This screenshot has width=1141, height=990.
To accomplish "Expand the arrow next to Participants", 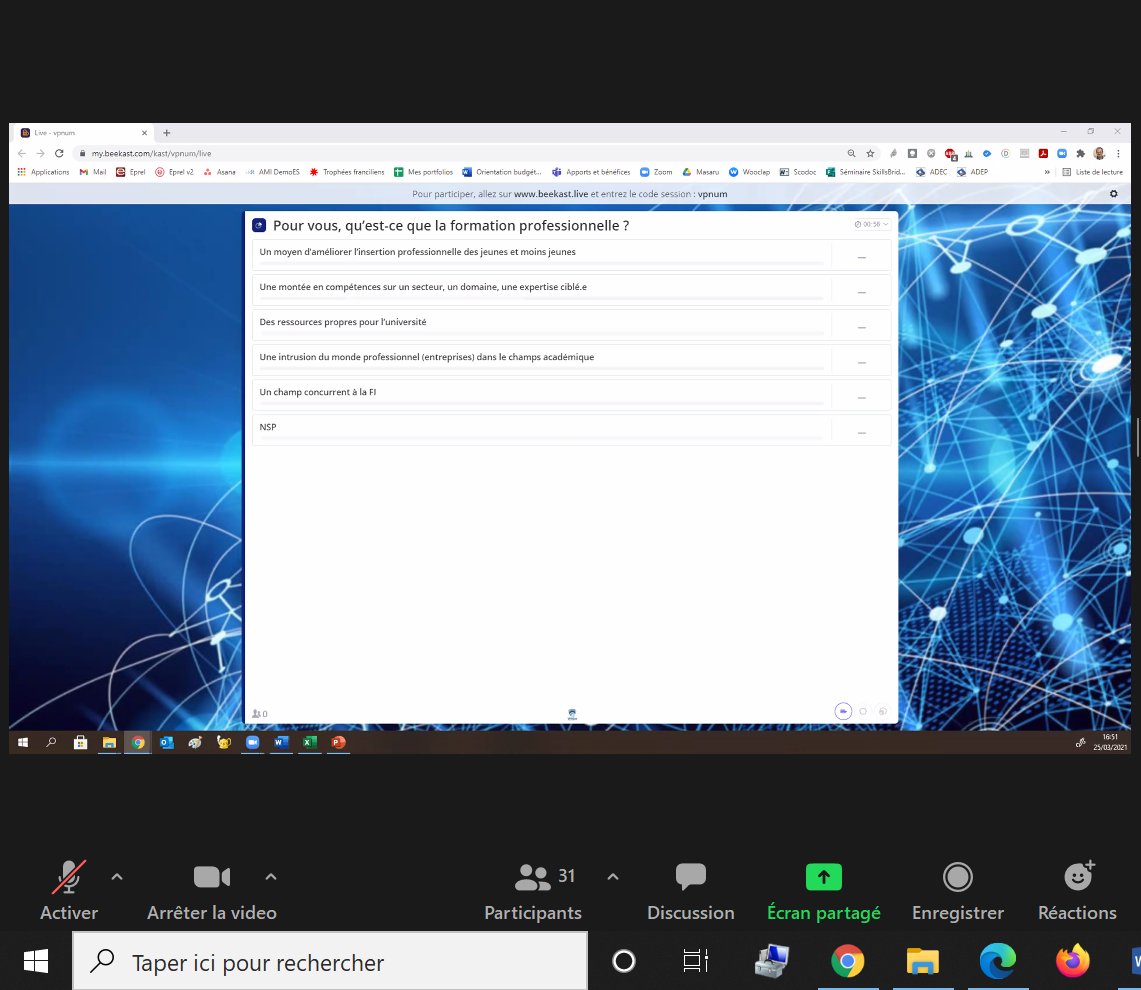I will 613,877.
